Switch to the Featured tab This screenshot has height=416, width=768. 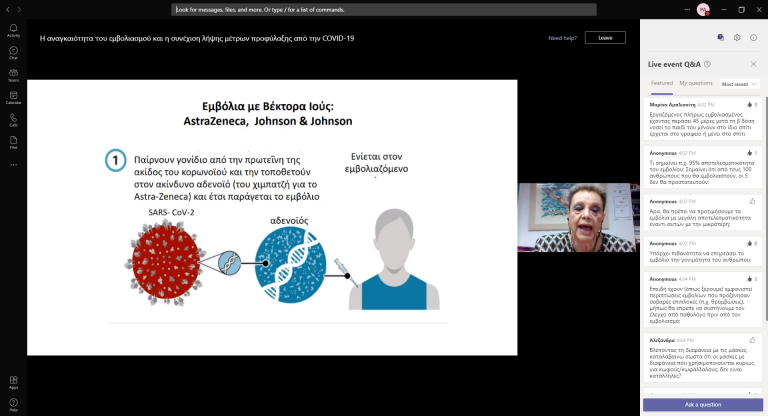pyautogui.click(x=662, y=83)
